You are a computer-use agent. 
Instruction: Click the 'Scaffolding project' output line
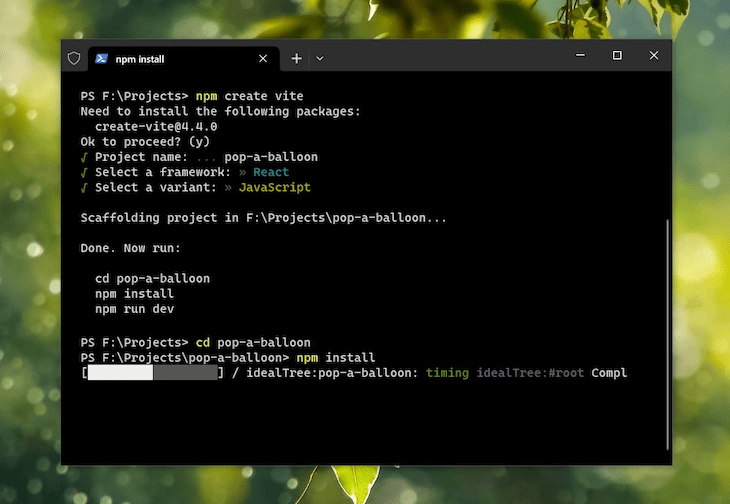(263, 218)
